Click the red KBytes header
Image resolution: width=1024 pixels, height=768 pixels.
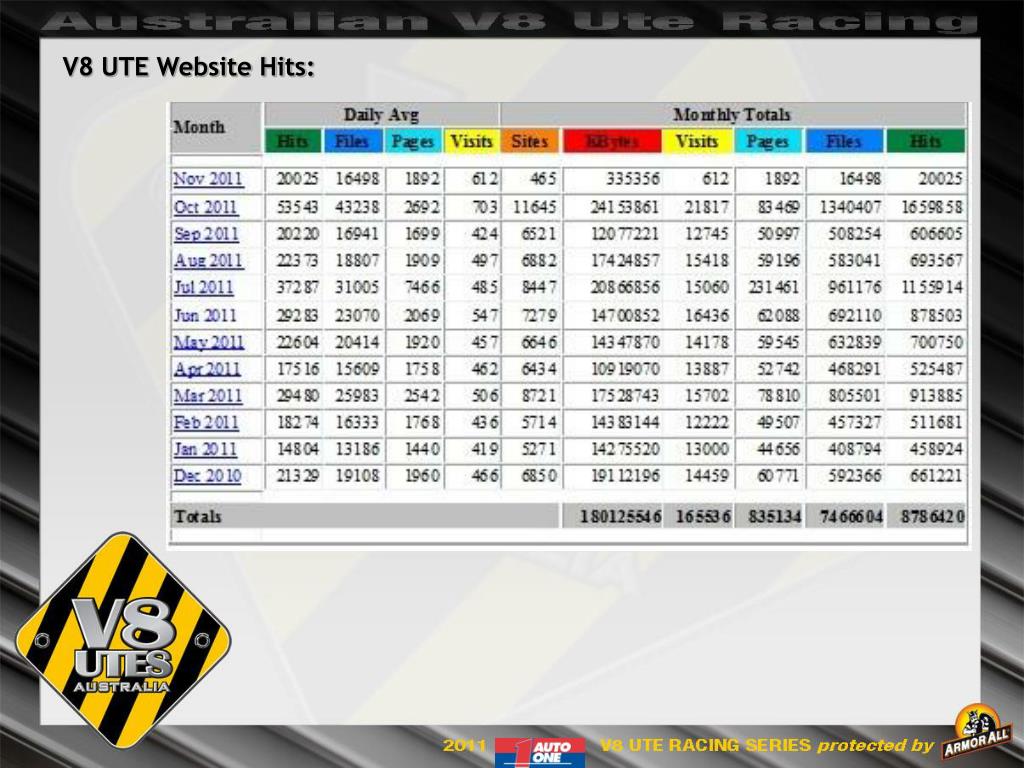pos(612,141)
